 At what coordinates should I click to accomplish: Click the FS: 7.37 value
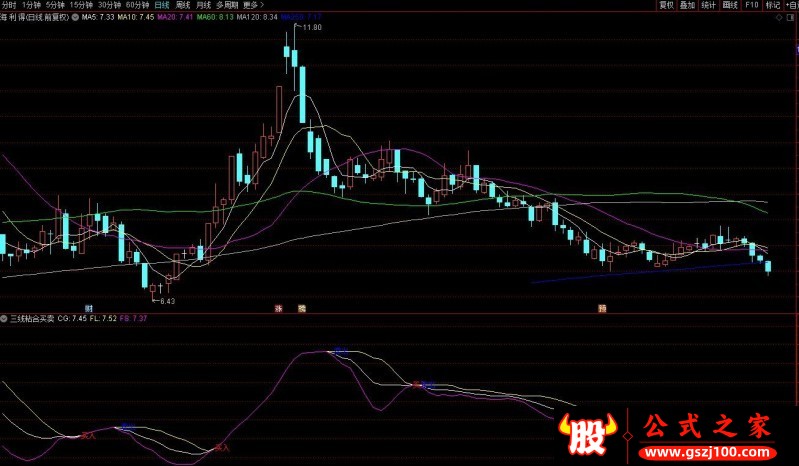pyautogui.click(x=133, y=319)
